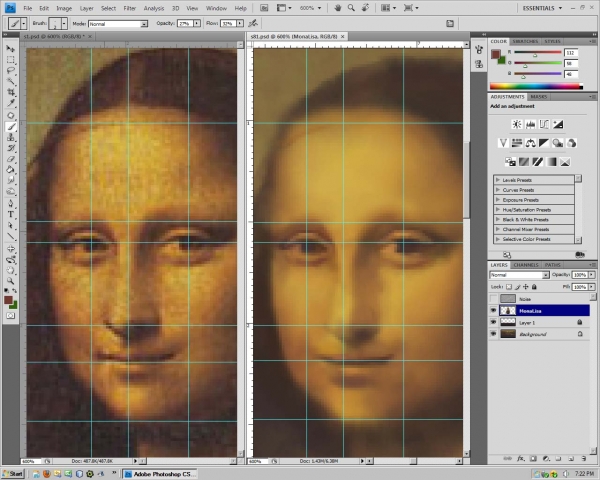600x480 pixels.
Task: Show the Noise layer
Action: (494, 299)
